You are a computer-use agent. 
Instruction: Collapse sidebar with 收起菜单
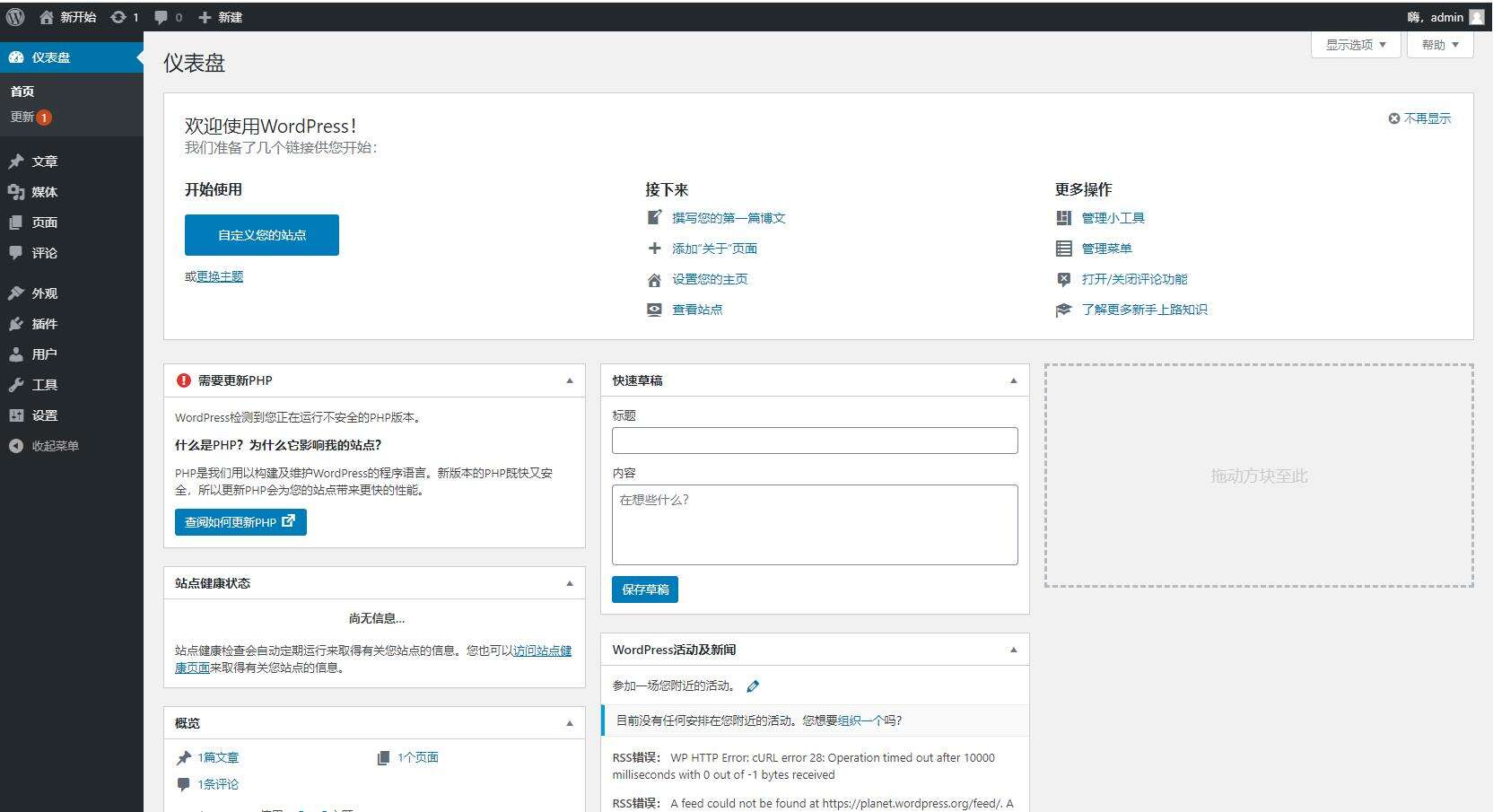tap(44, 446)
